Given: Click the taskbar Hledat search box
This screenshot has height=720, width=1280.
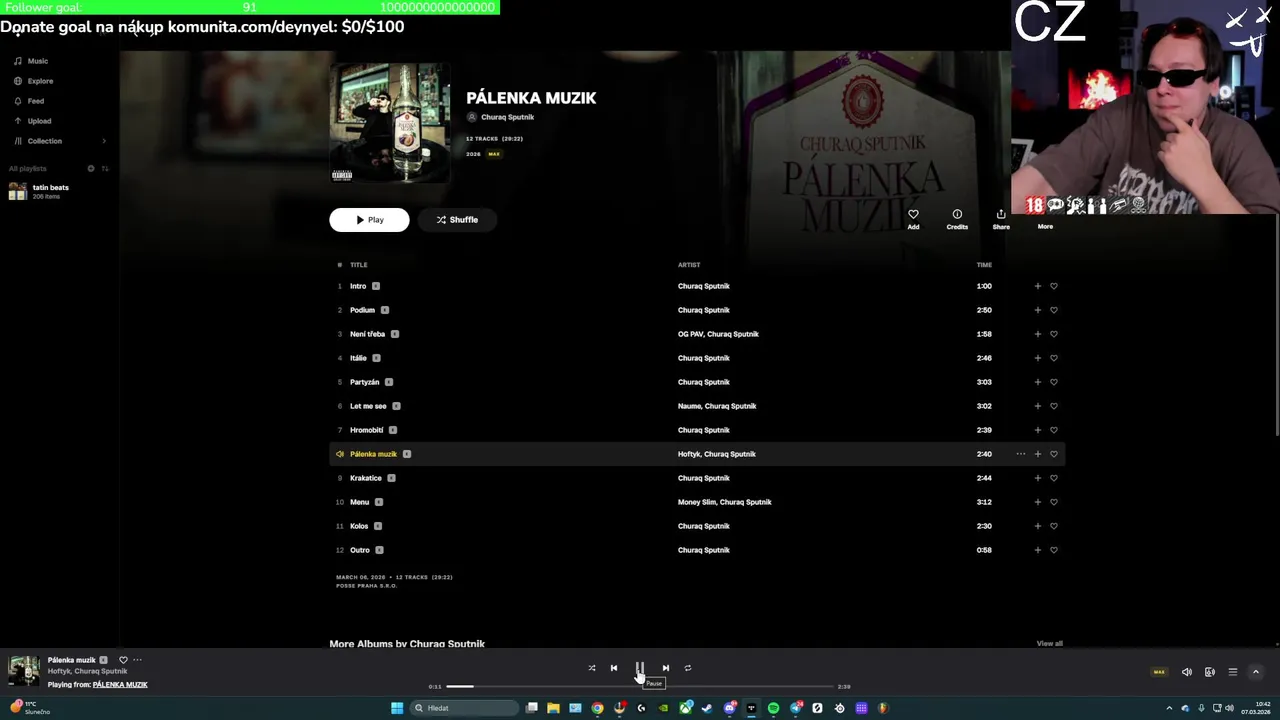Looking at the screenshot, I should click(465, 708).
